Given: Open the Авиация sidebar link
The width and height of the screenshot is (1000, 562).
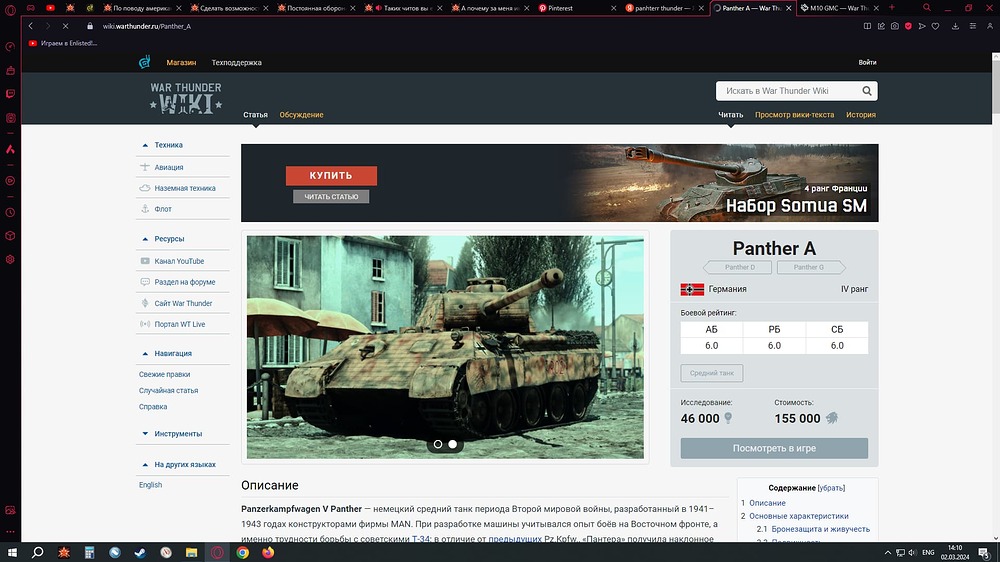Looking at the screenshot, I should pos(168,167).
